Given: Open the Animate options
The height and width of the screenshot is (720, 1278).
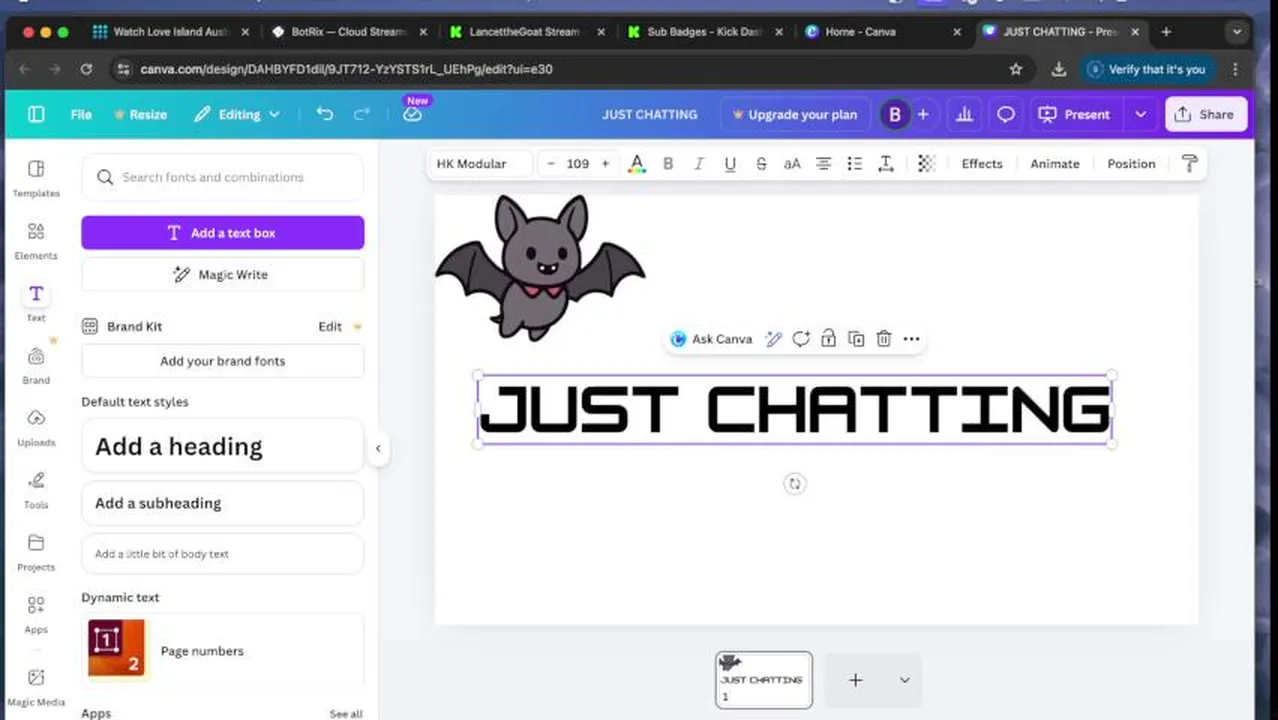Looking at the screenshot, I should (1055, 164).
